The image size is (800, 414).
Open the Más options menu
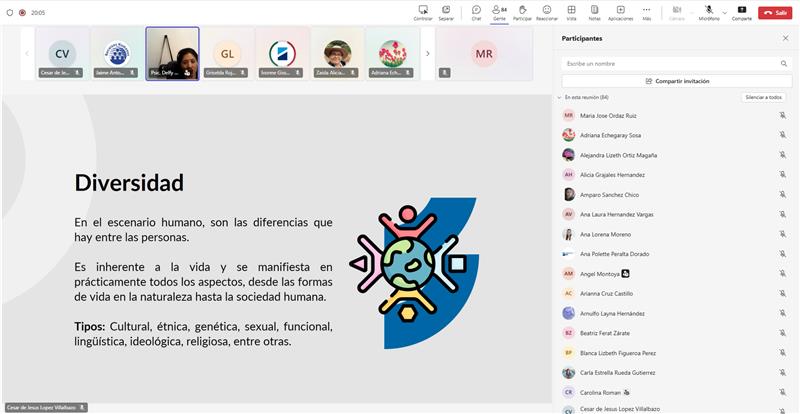(x=646, y=11)
